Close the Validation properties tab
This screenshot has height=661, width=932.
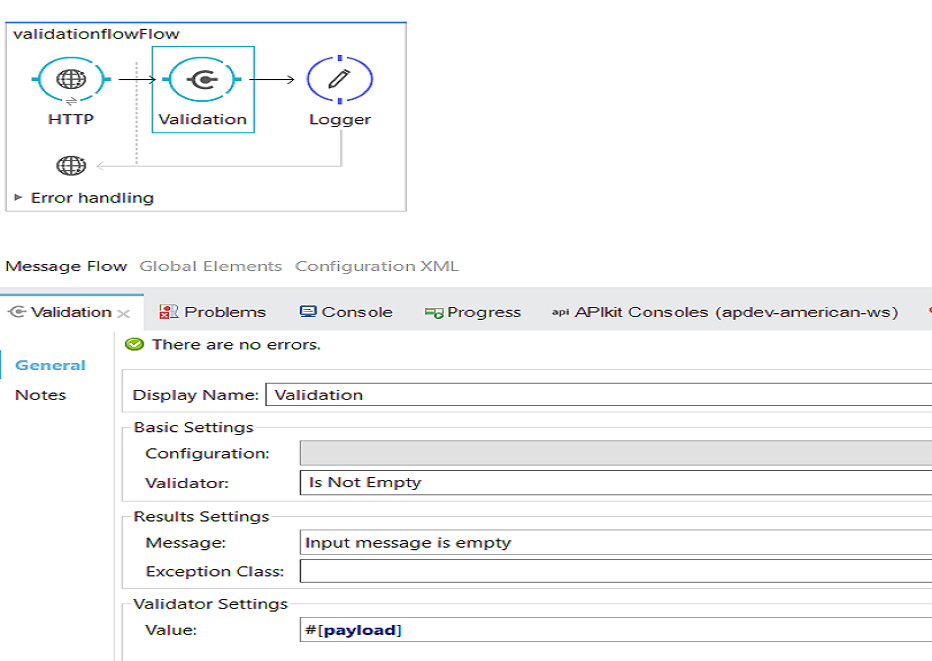(x=124, y=313)
